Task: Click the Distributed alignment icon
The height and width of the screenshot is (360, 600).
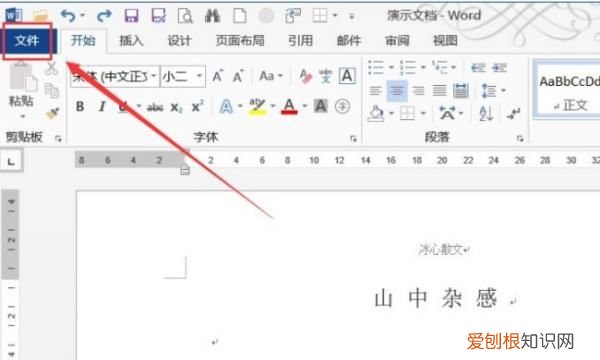Action: 461,91
